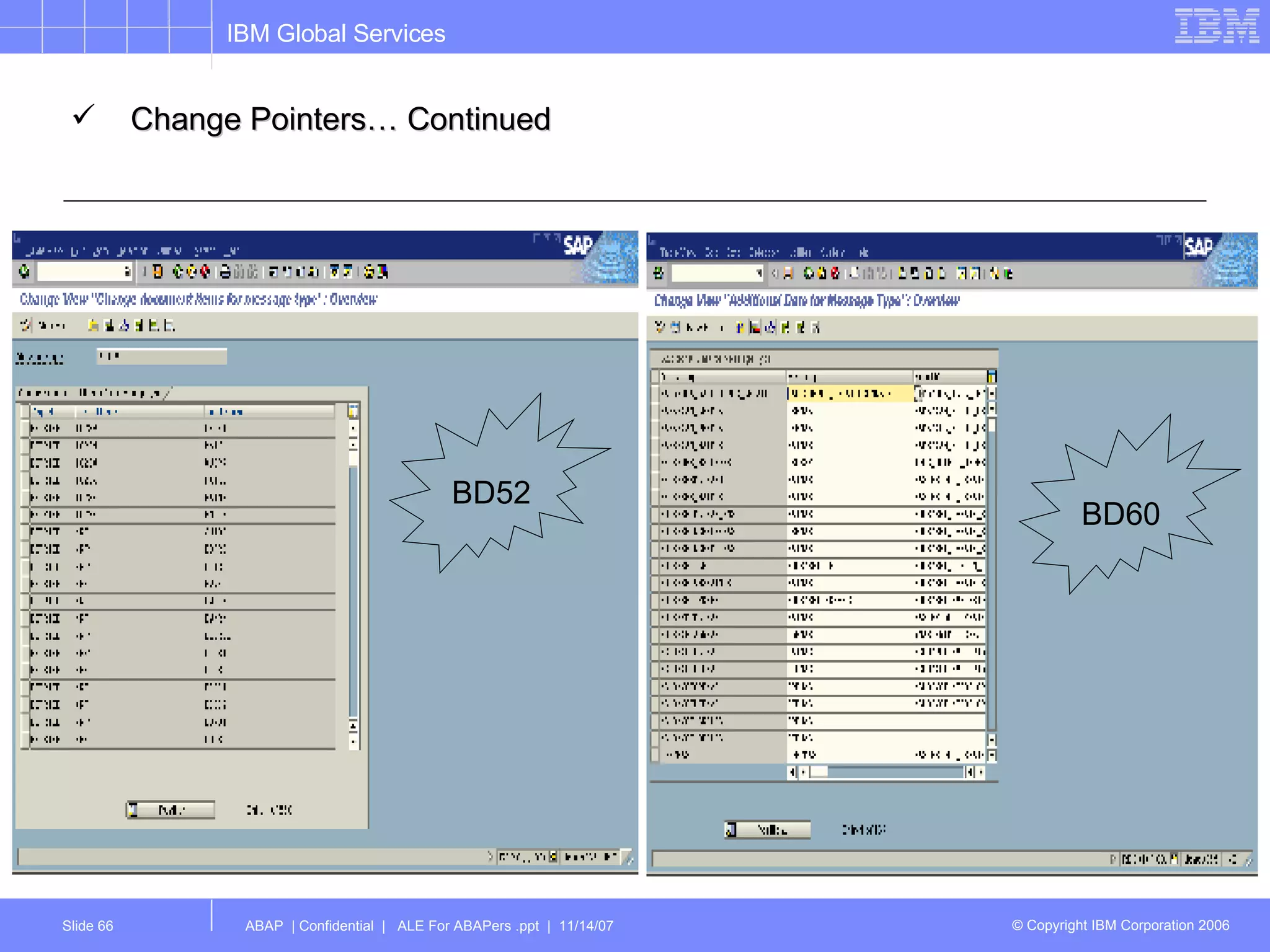Click select-all corner box of BD60 table
This screenshot has height=952, width=1270.
655,377
